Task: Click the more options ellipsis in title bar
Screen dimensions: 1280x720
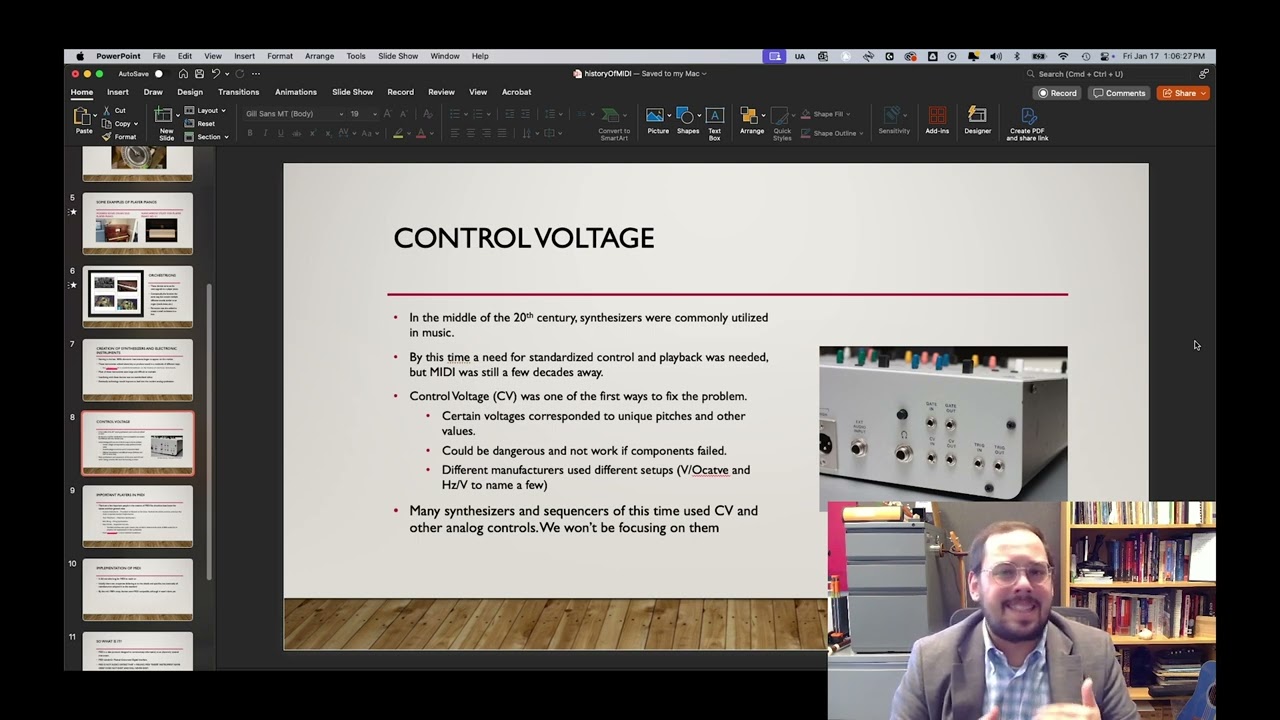Action: coord(256,74)
